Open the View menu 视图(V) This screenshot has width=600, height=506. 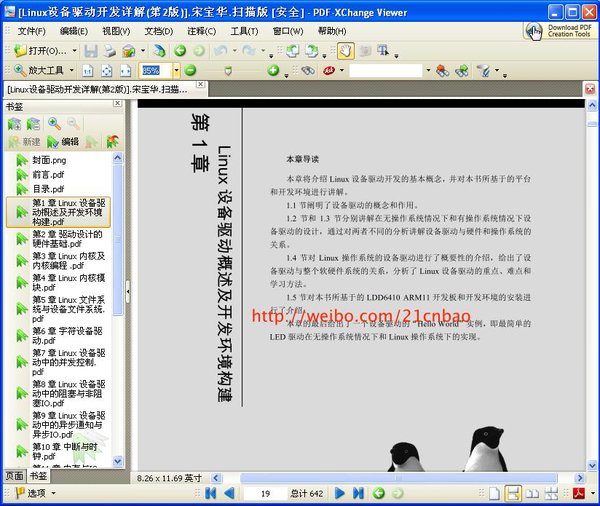116,31
